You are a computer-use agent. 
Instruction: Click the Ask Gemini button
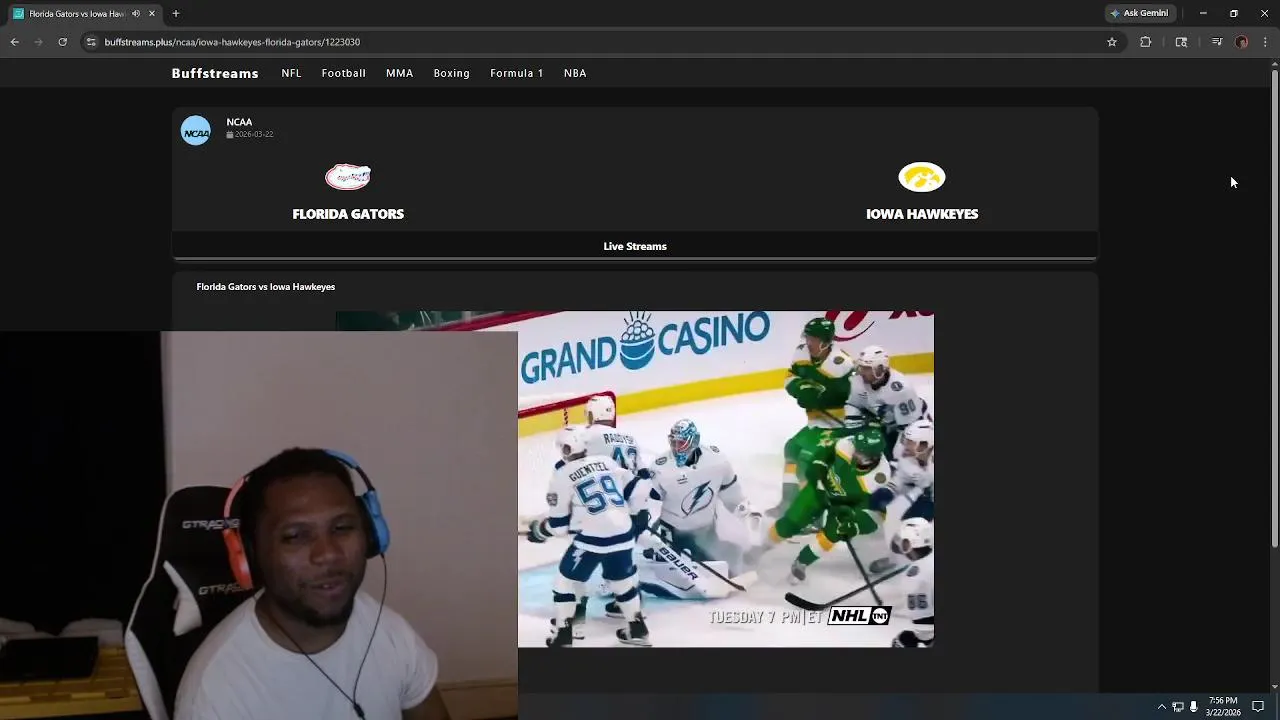click(x=1139, y=13)
